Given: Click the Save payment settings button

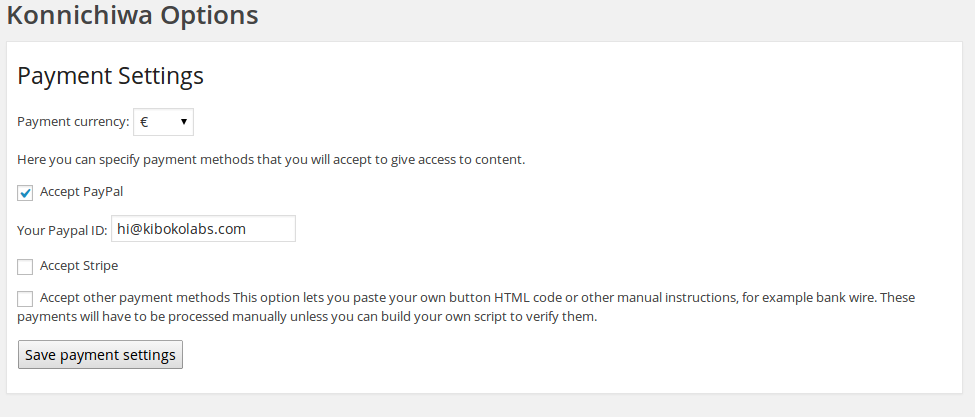Looking at the screenshot, I should click(x=100, y=355).
